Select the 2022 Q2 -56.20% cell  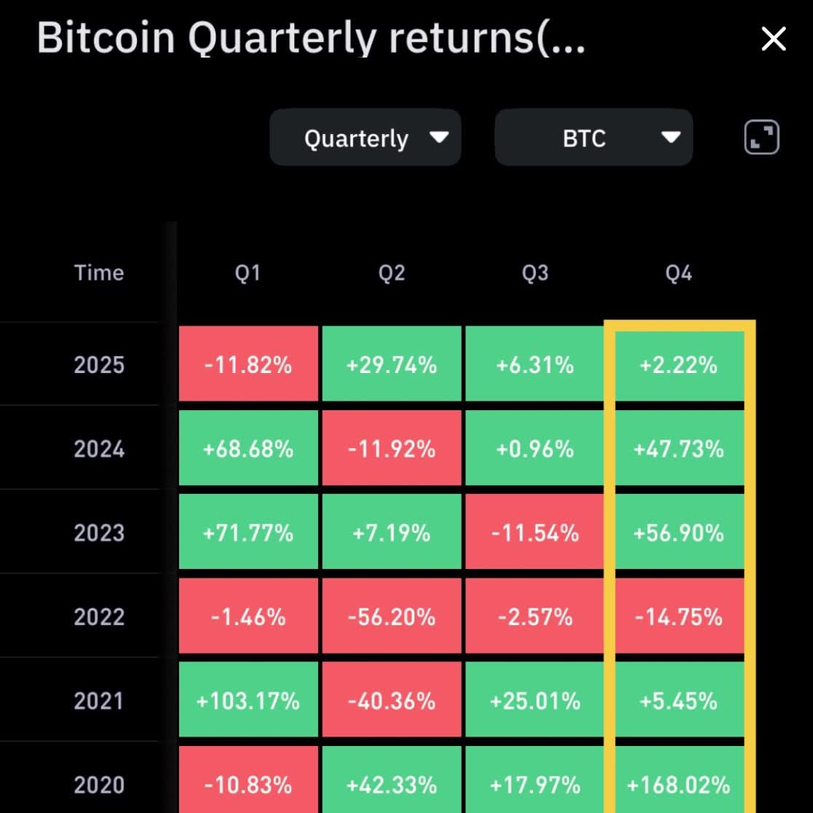[391, 616]
